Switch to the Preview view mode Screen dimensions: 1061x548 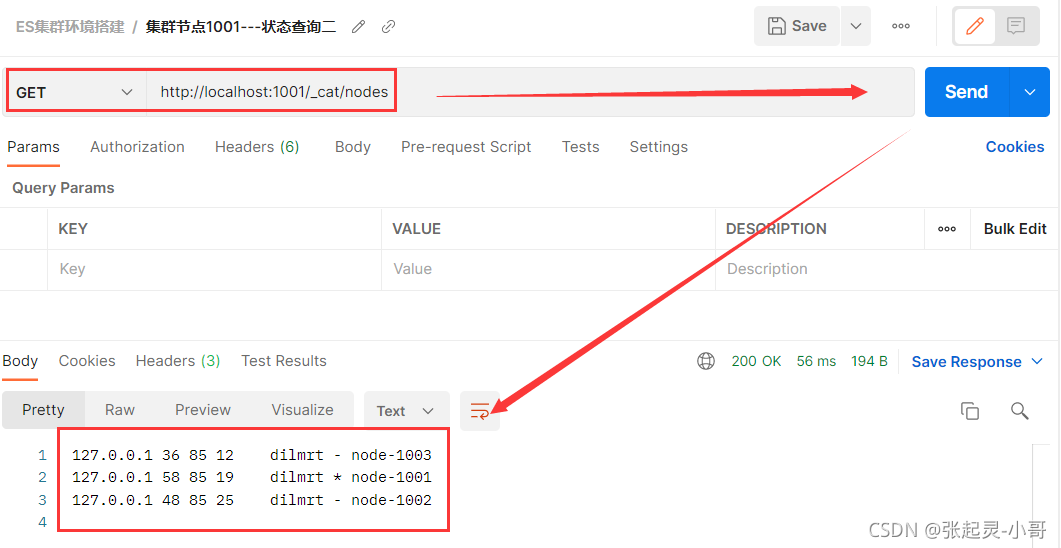[203, 410]
